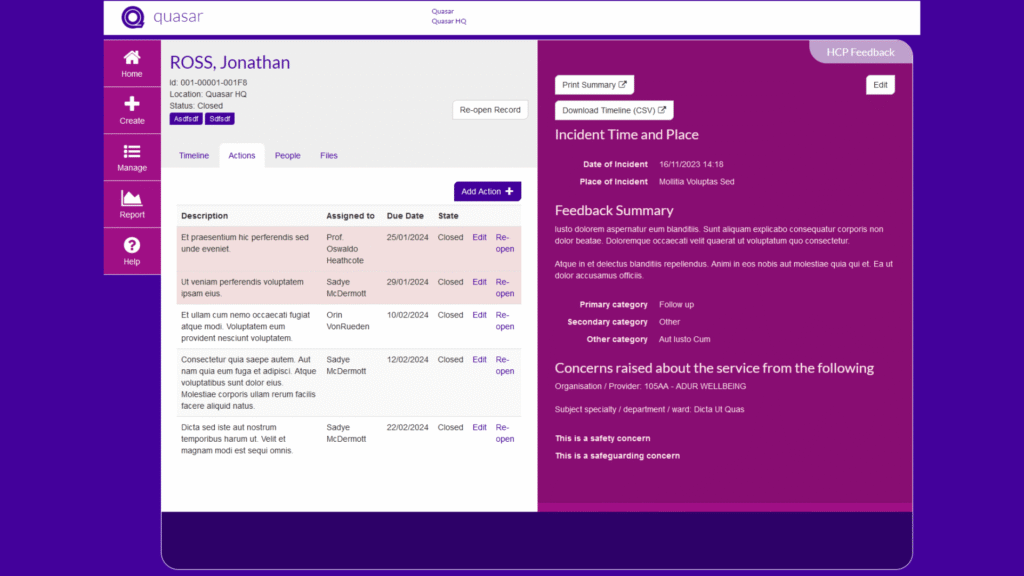The image size is (1024, 576).
Task: Switch to the People tab
Action: [x=288, y=156]
